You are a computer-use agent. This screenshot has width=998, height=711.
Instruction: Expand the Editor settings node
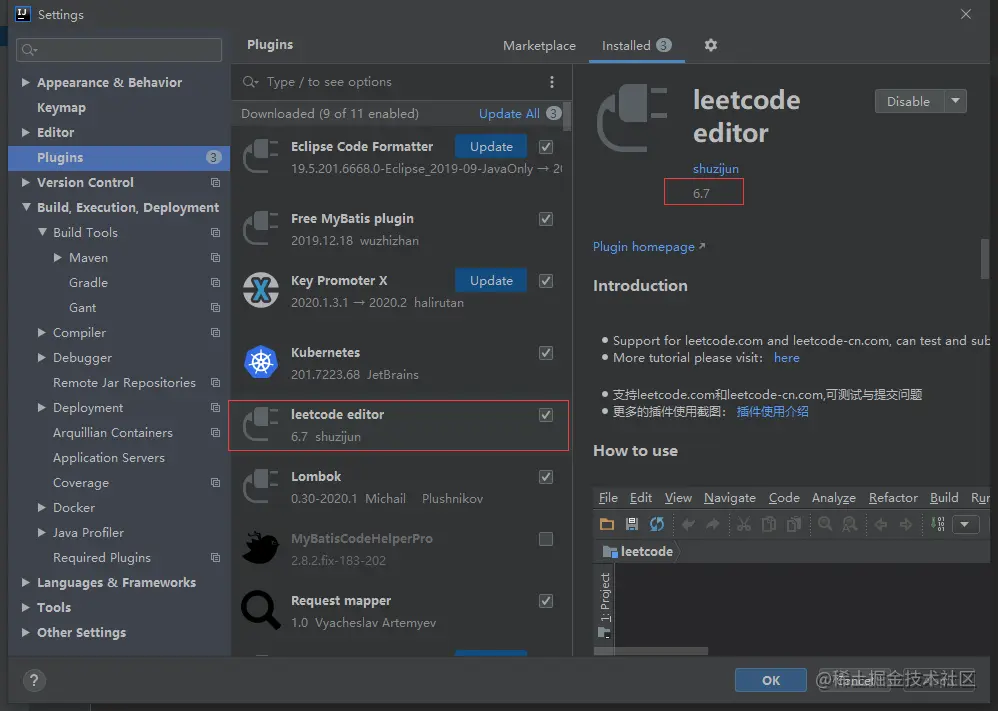(x=25, y=132)
